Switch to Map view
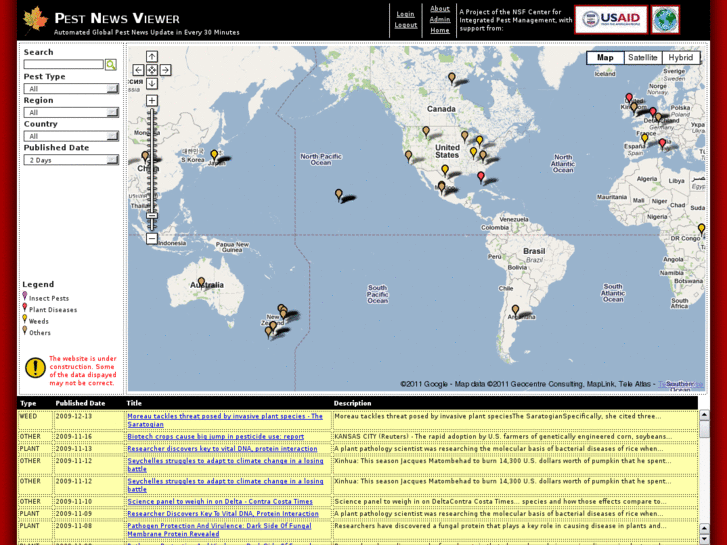This screenshot has height=545, width=727. [605, 58]
